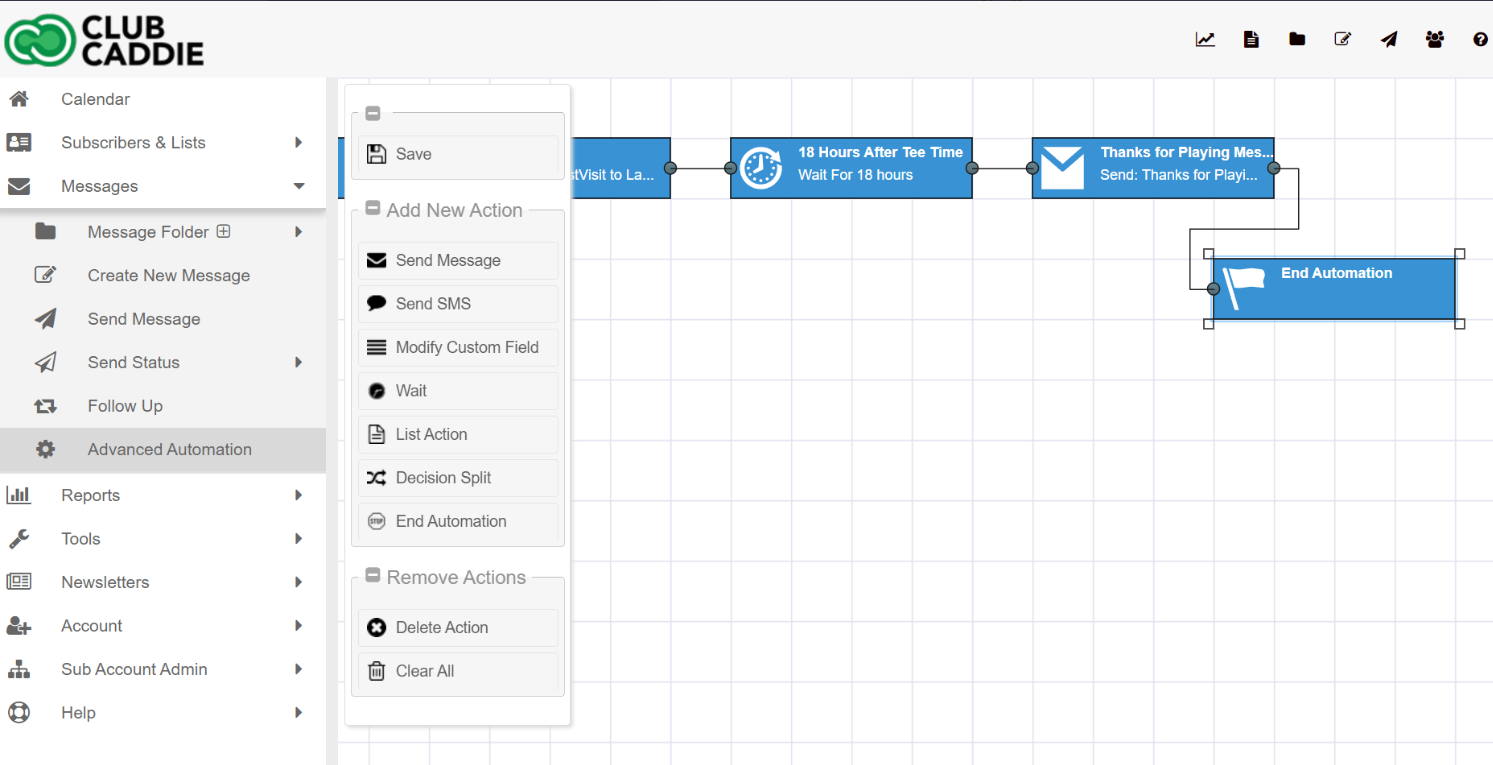Viewport: 1493px width, 765px height.
Task: Collapse the Add New Action section
Action: pos(373,209)
